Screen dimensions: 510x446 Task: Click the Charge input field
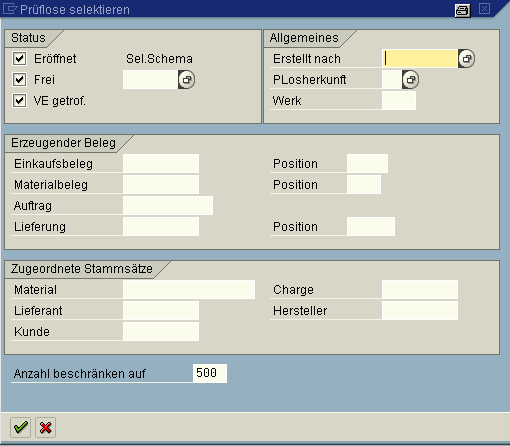pos(420,289)
